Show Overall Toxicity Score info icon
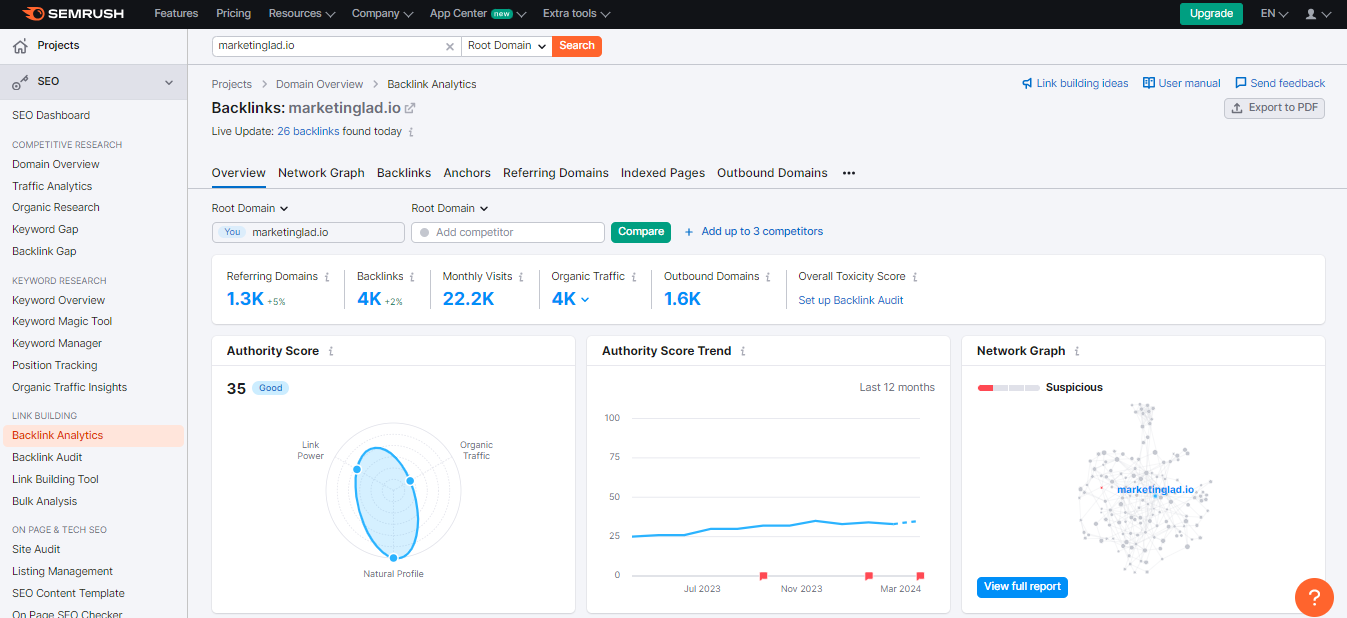Viewport: 1347px width, 618px height. pyautogui.click(x=915, y=277)
